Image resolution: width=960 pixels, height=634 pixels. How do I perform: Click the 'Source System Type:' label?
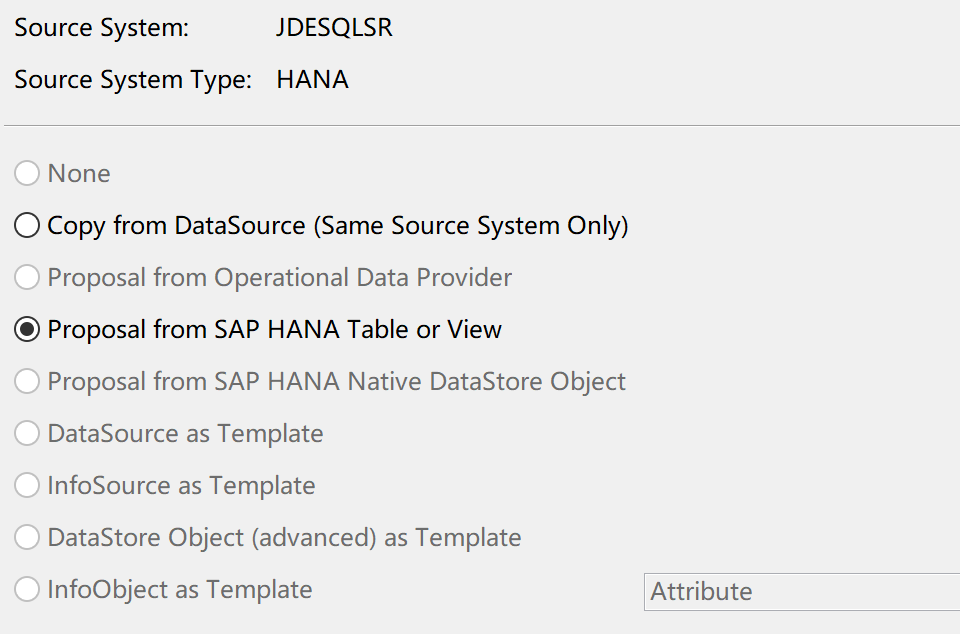point(133,80)
